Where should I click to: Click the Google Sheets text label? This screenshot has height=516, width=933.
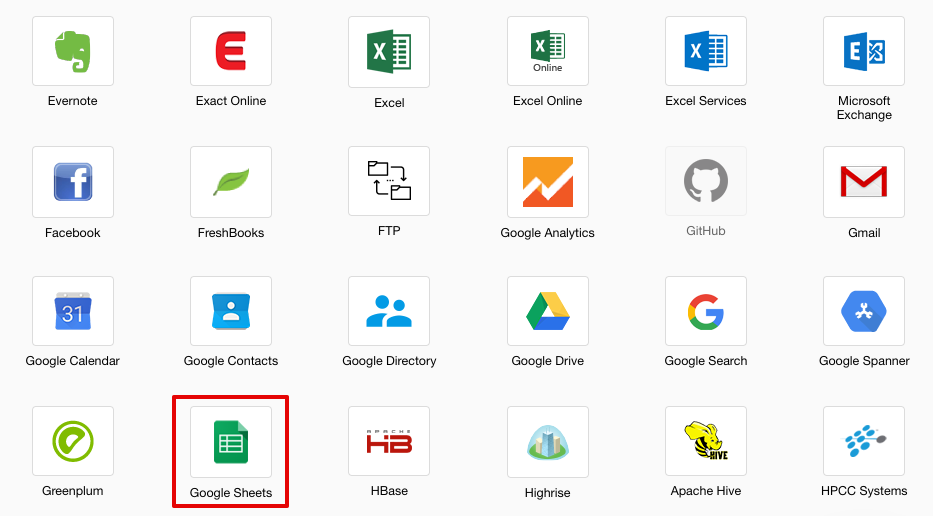(x=231, y=493)
